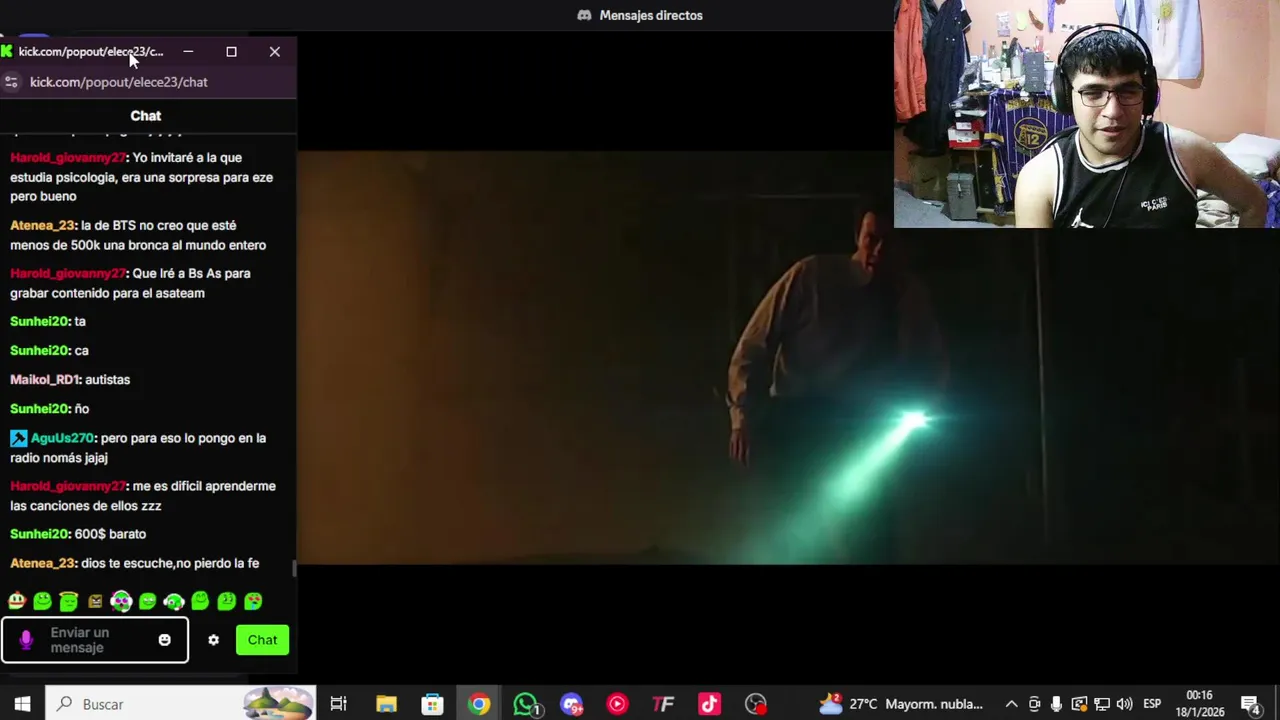The height and width of the screenshot is (720, 1280).
Task: Open File Explorer from the taskbar
Action: point(386,704)
